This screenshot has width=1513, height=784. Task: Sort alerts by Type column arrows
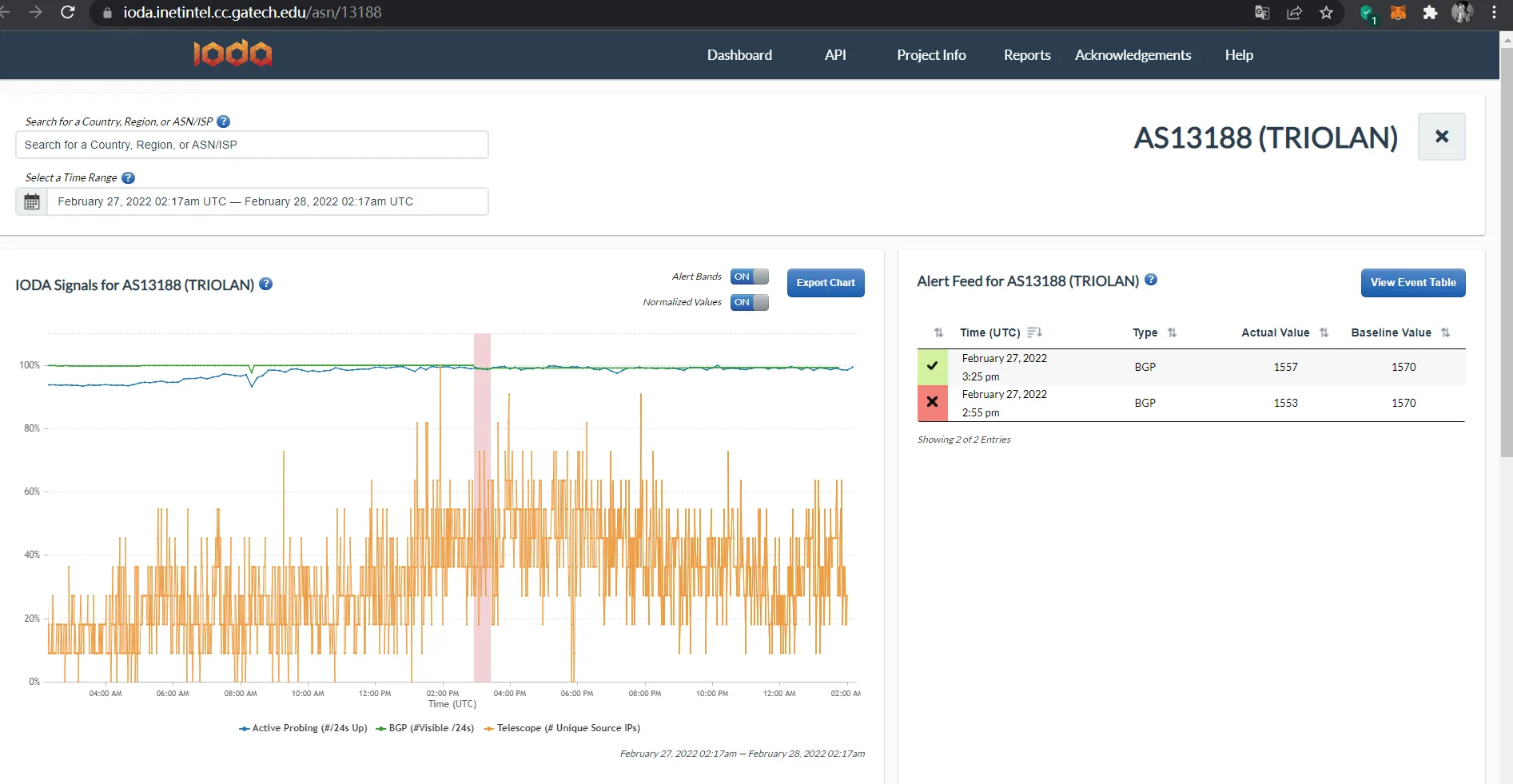[x=1172, y=332]
